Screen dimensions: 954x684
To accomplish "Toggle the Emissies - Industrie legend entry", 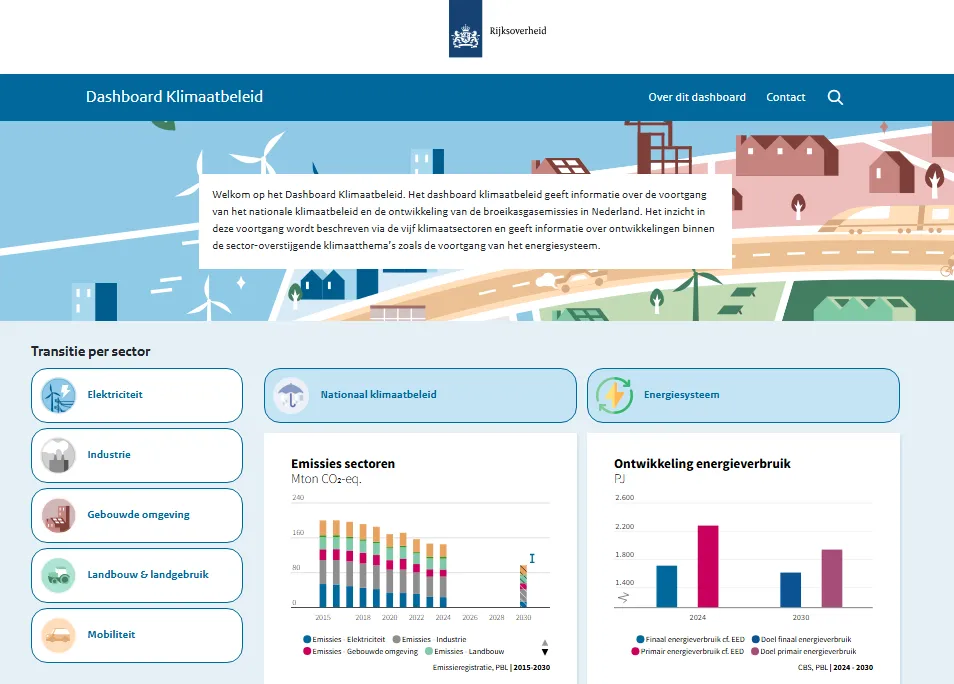I will (430, 640).
